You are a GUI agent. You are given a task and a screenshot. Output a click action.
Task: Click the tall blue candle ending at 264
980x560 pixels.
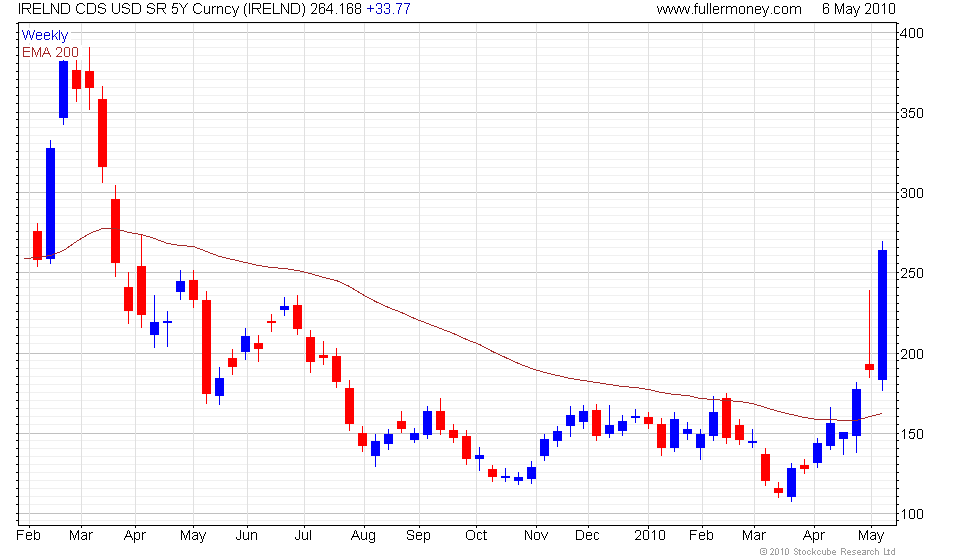pos(882,315)
